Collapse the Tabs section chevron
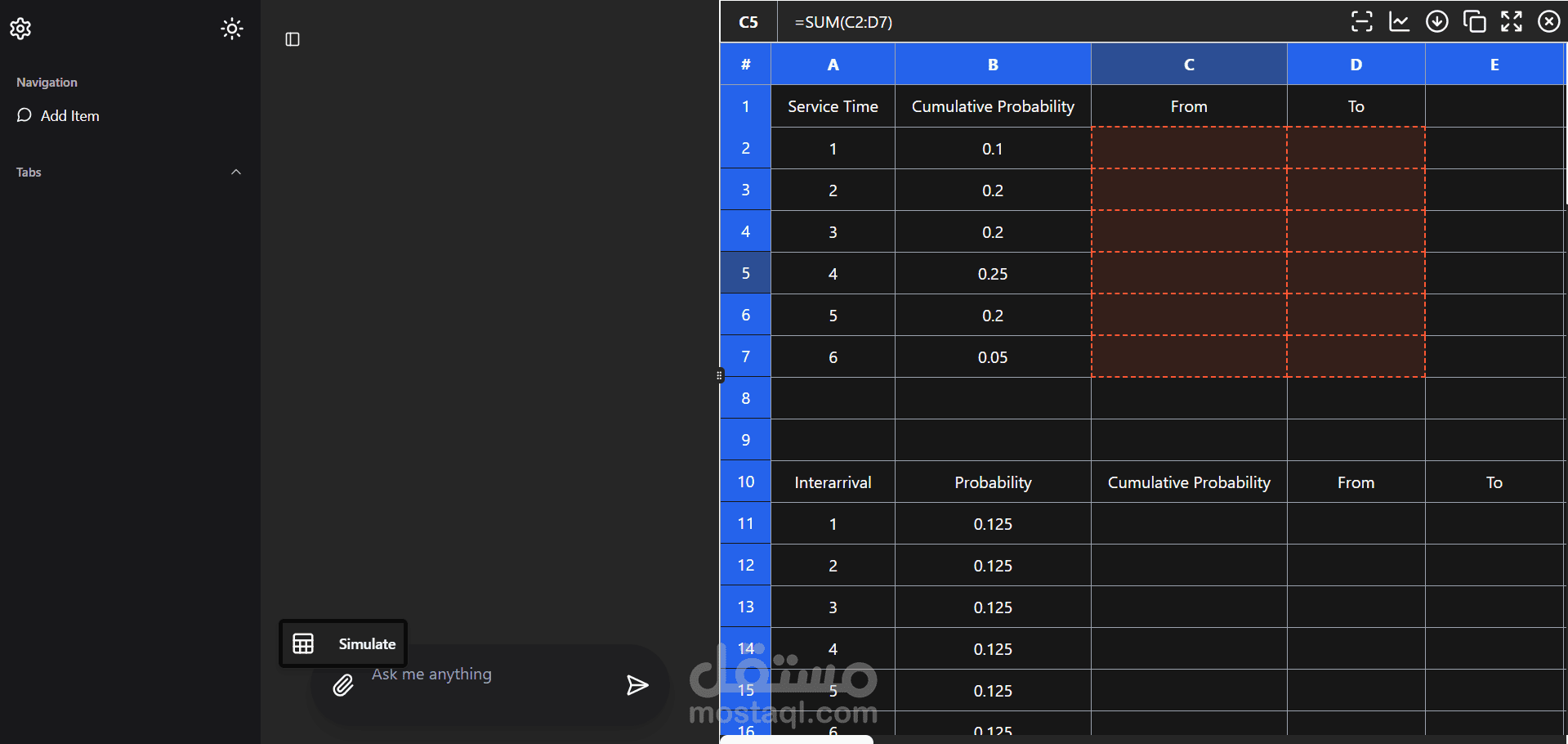Viewport: 1568px width, 744px height. click(x=236, y=172)
